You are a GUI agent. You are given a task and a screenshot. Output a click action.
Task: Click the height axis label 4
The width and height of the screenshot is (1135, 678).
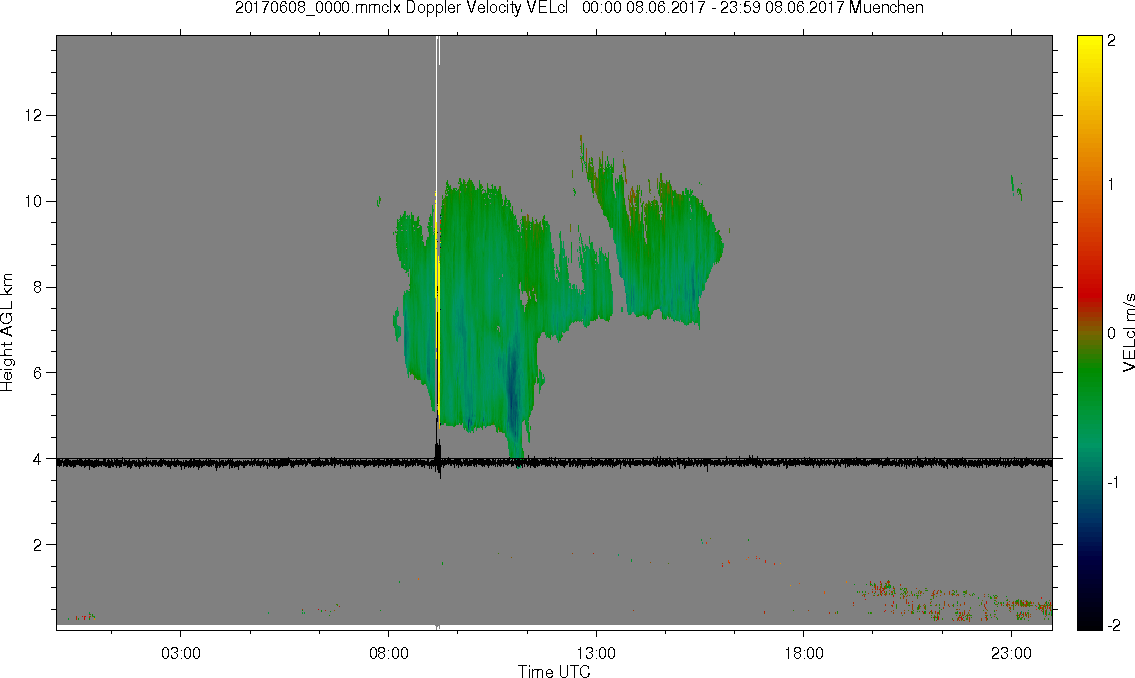coord(38,459)
